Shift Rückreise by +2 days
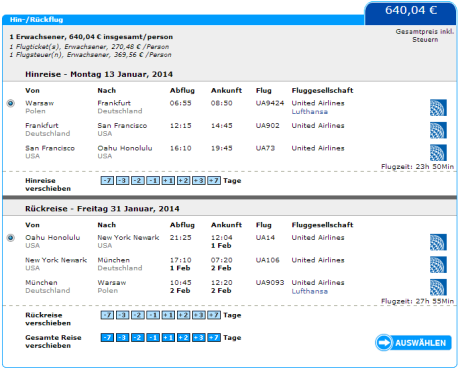The height and width of the screenshot is (369, 460). click(183, 315)
